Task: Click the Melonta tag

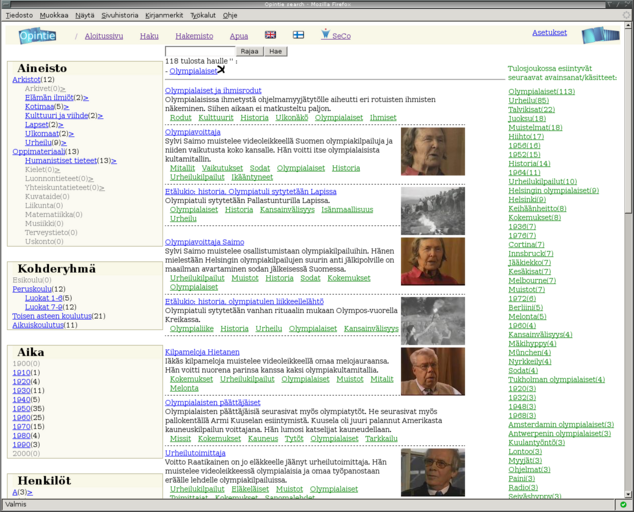Action: (x=184, y=388)
